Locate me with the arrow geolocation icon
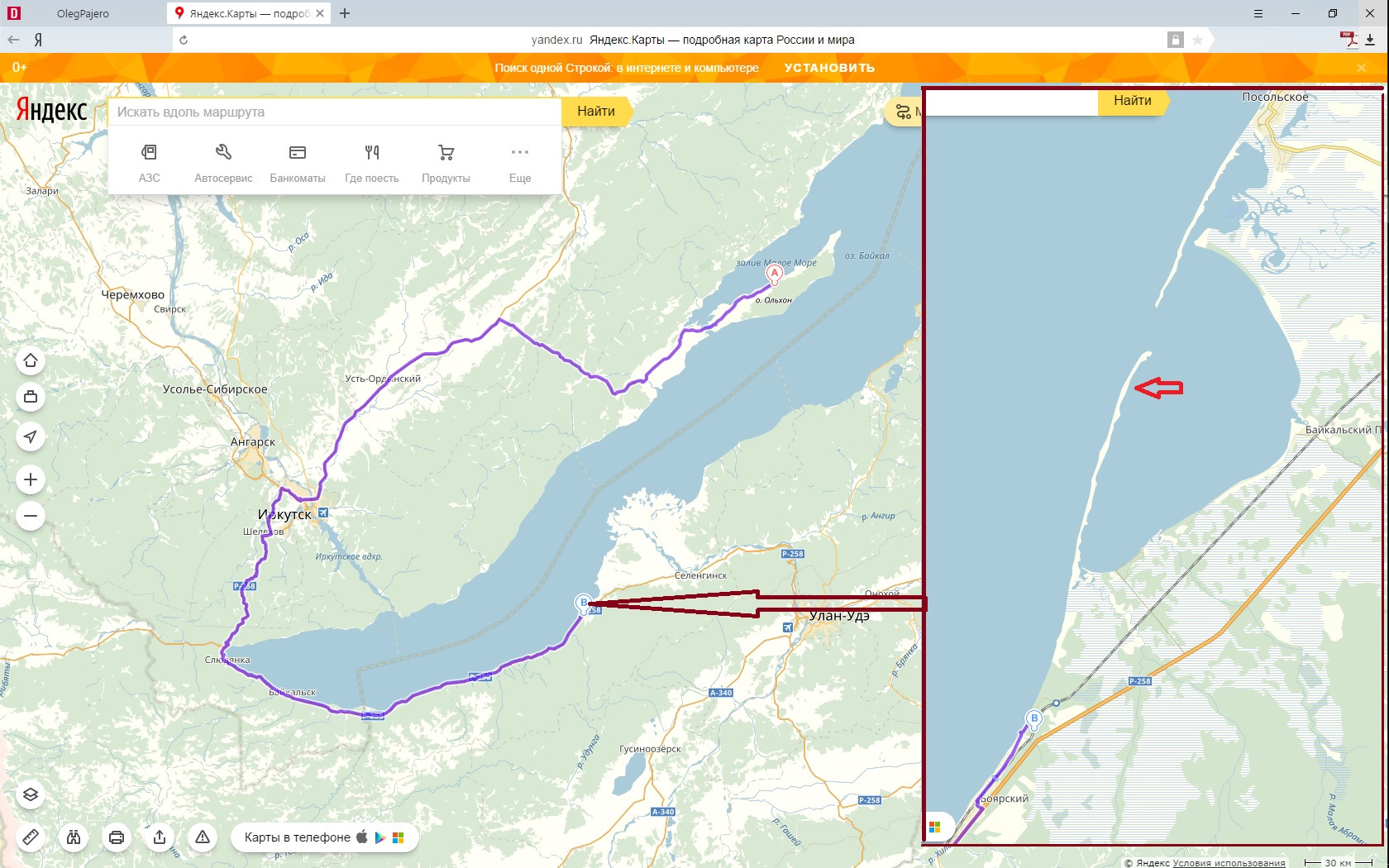The width and height of the screenshot is (1389, 868). click(31, 436)
